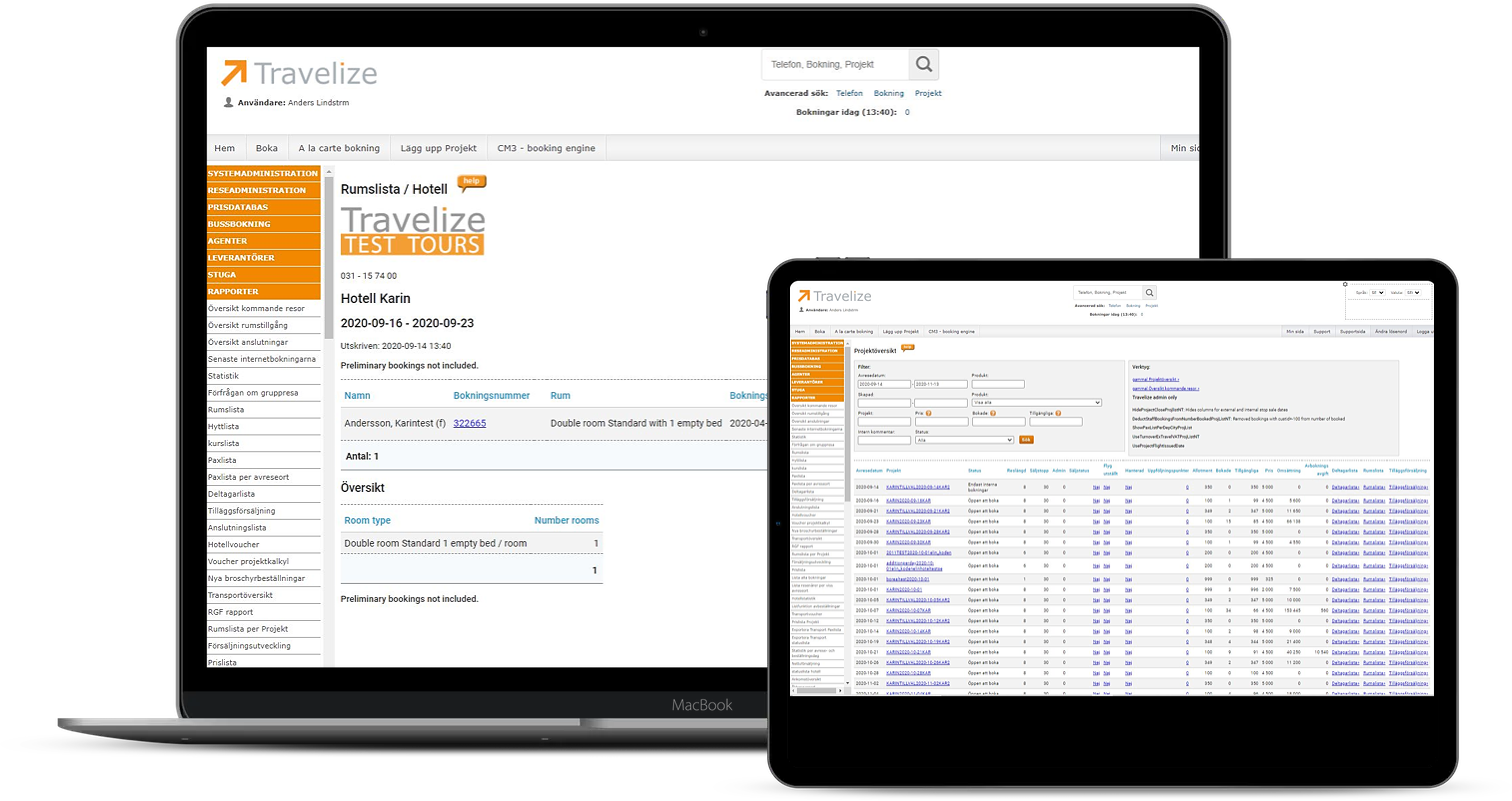The image size is (1512, 801).
Task: Click the laptop search magnifier icon
Action: click(923, 65)
